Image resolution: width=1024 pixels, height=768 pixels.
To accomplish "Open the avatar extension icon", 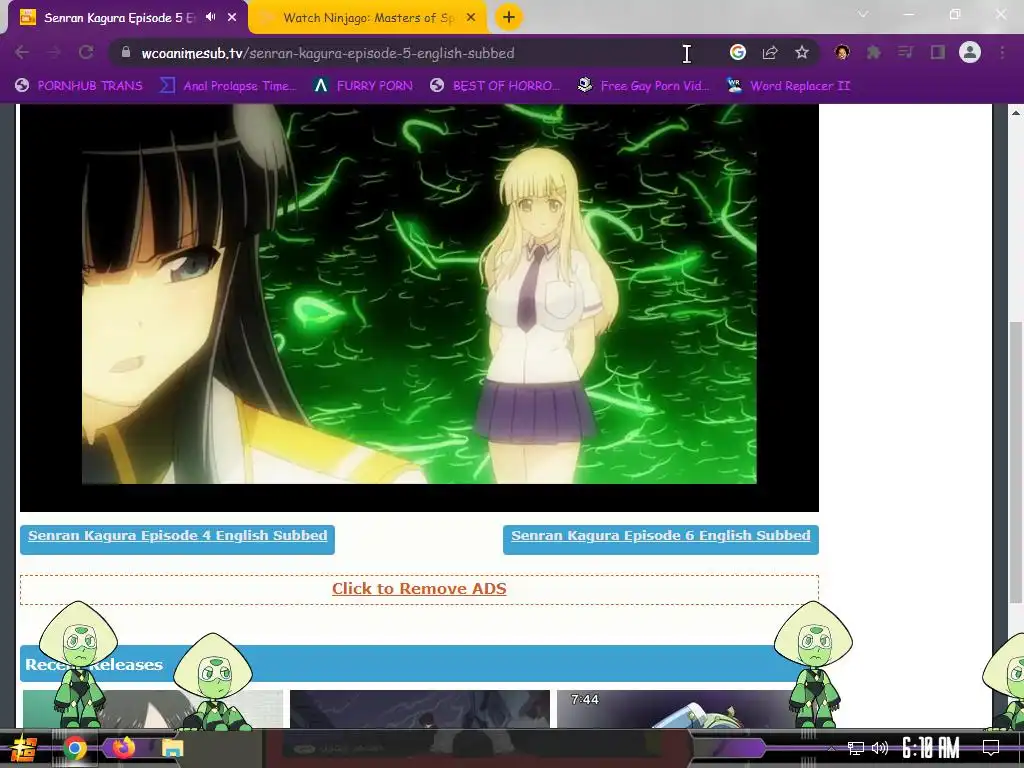I will [842, 52].
